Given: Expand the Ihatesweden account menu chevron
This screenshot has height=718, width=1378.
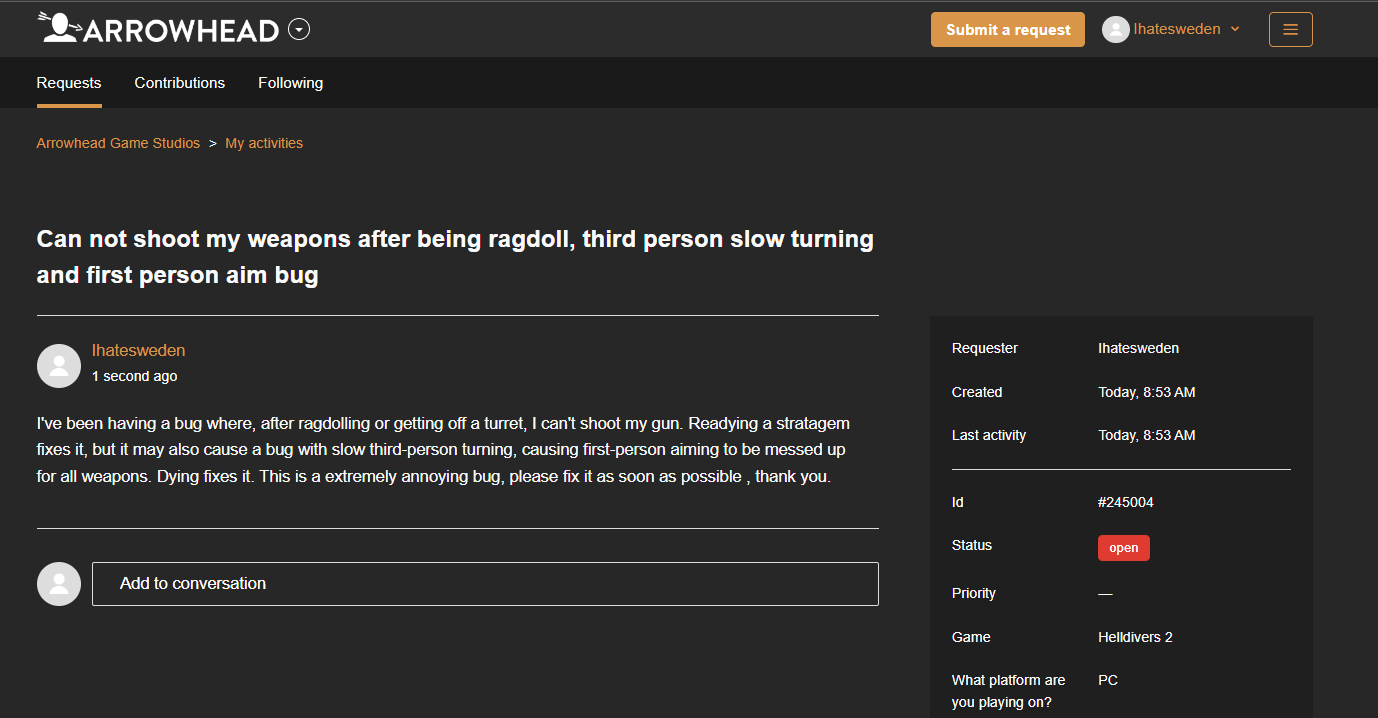Looking at the screenshot, I should coord(1235,30).
